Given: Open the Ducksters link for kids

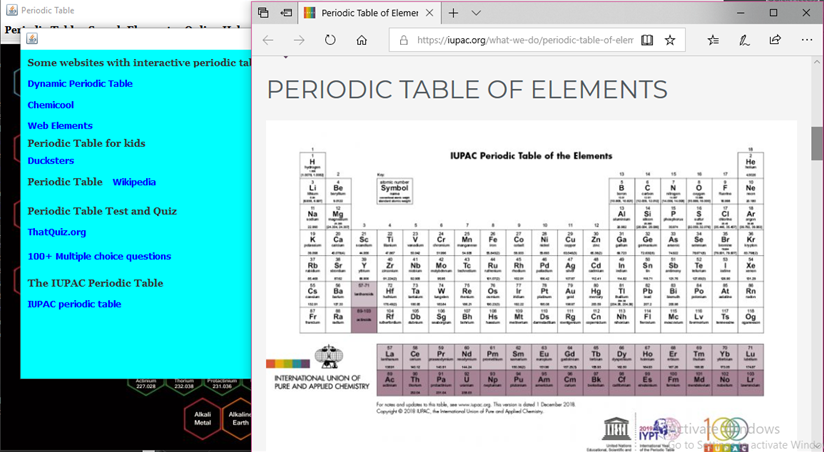Looking at the screenshot, I should [50, 161].
